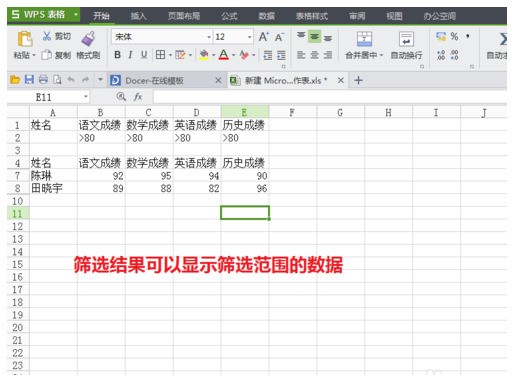
Task: Click the currency format icon
Action: pyautogui.click(x=441, y=36)
